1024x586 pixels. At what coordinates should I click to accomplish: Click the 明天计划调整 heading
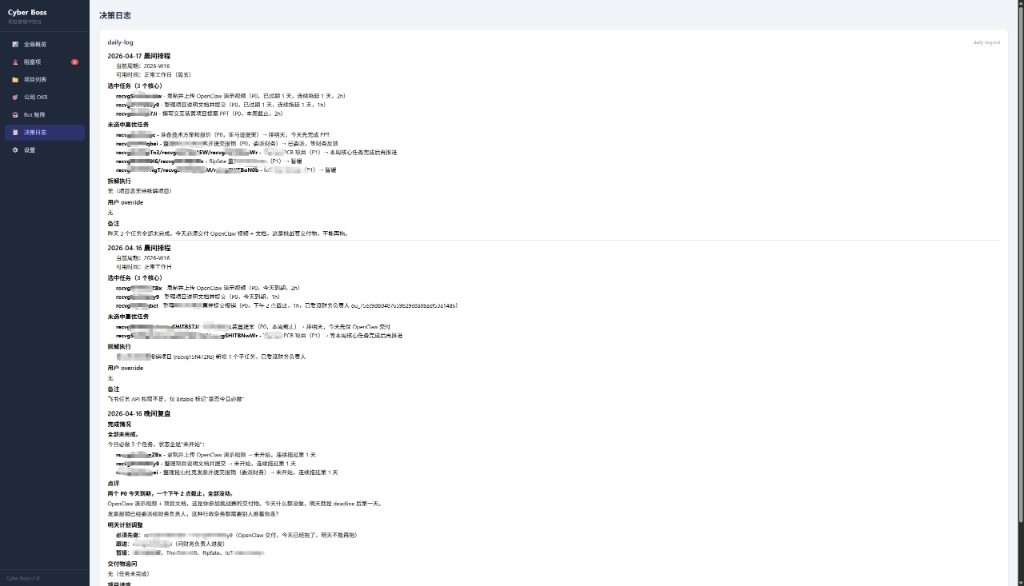125,525
